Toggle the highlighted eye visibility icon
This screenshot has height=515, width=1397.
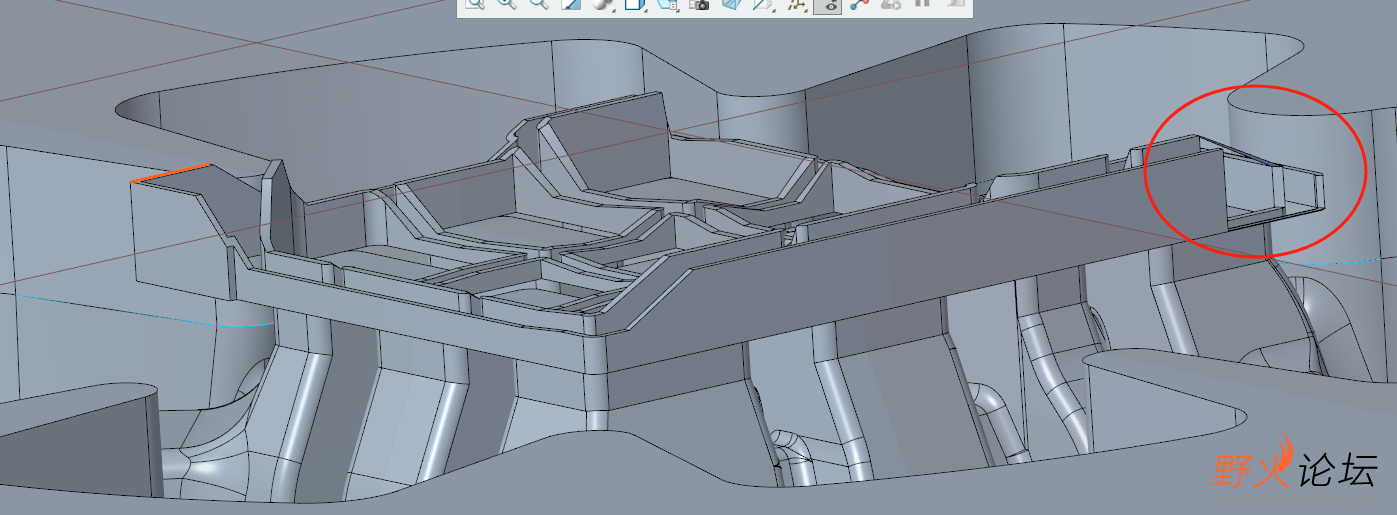point(827,5)
